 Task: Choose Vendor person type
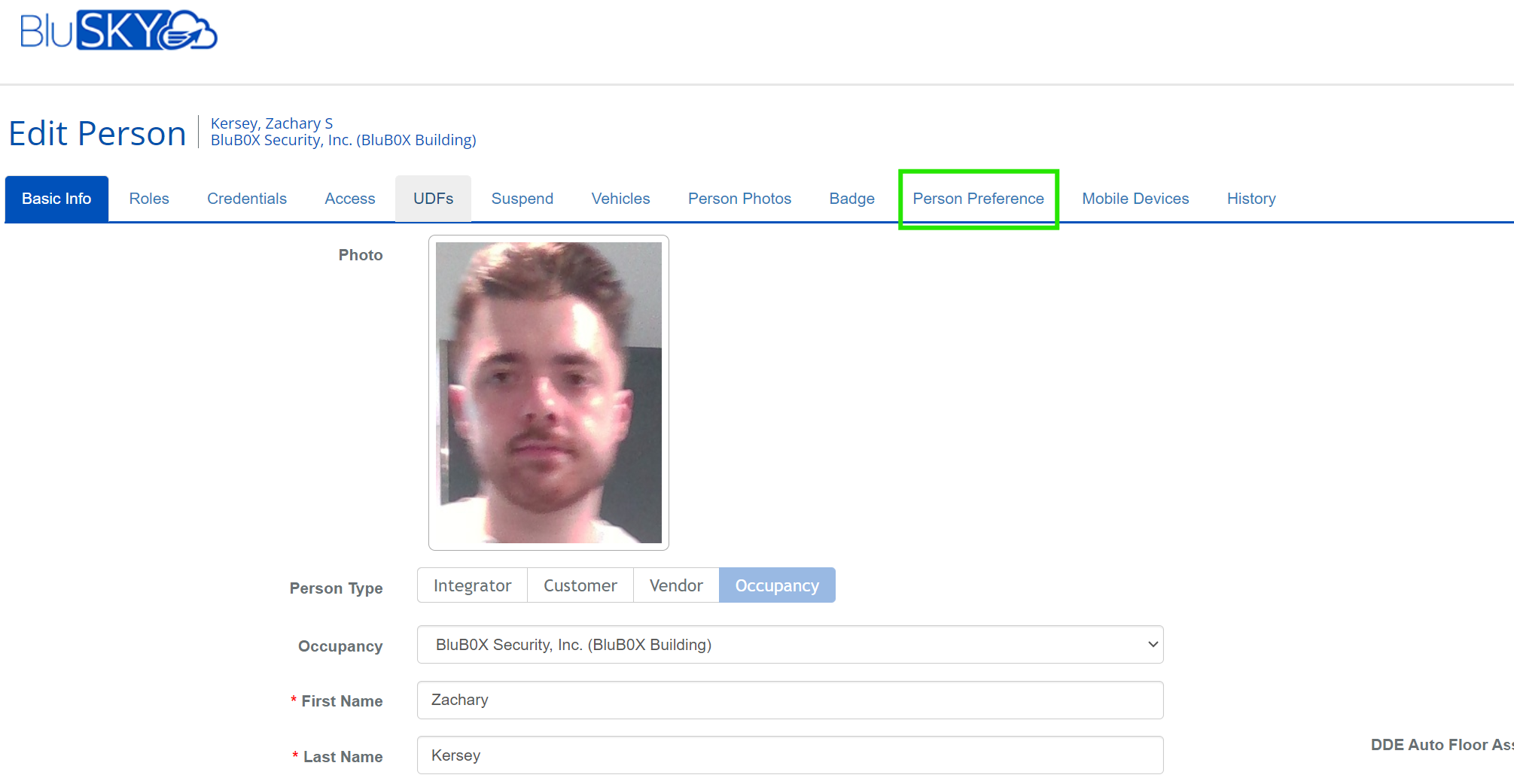675,585
